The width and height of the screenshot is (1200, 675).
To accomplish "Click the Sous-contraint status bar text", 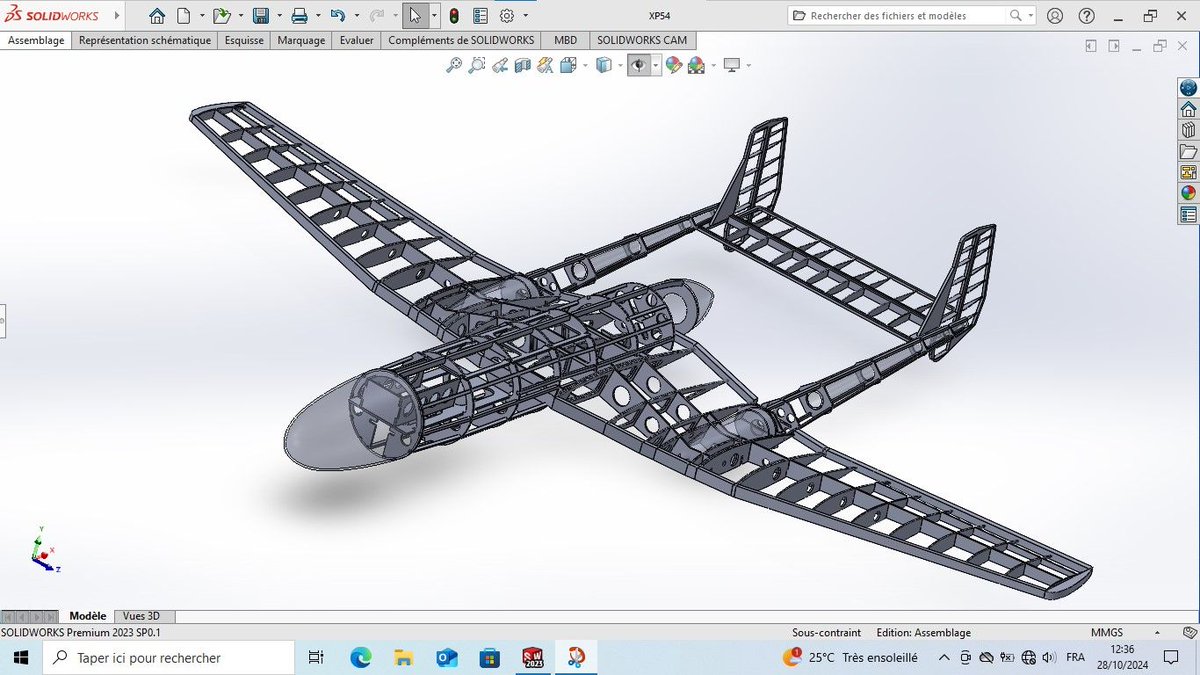I will 826,632.
